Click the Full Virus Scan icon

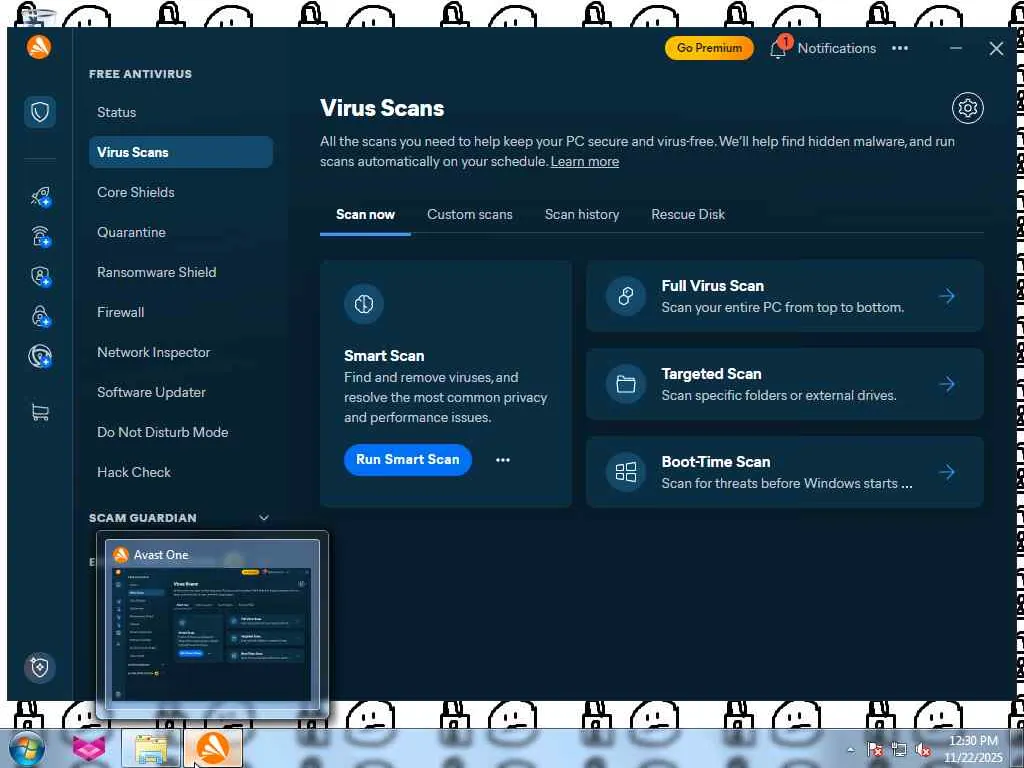click(x=626, y=296)
